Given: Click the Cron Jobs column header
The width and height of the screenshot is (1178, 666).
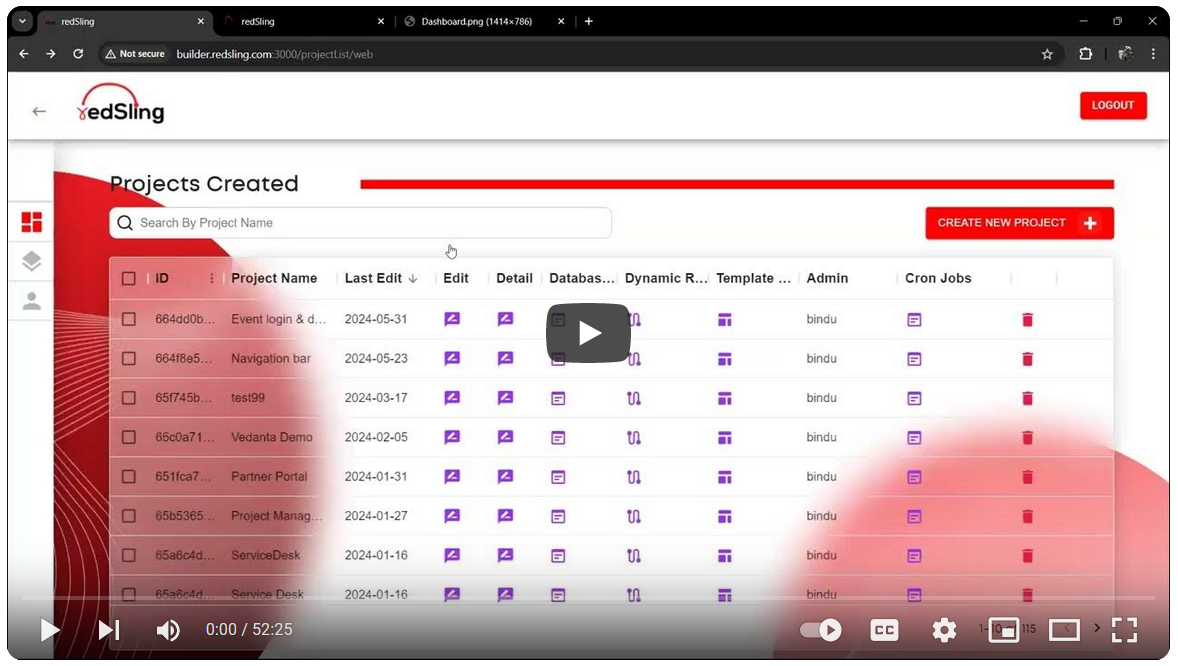Looking at the screenshot, I should pos(938,278).
